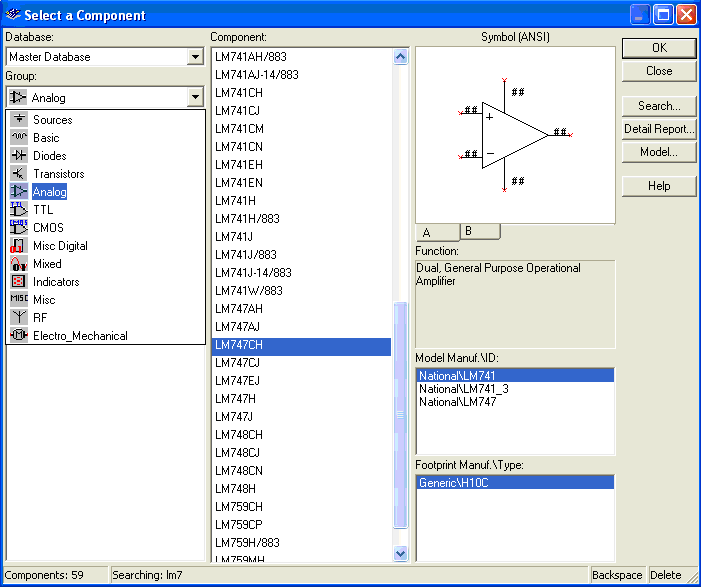Select the Basic resistor group icon
The image size is (701, 587).
(19, 138)
